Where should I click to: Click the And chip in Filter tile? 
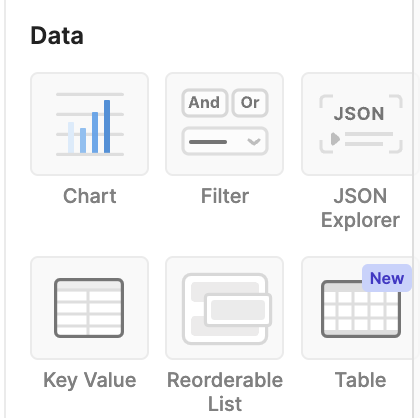tap(204, 103)
